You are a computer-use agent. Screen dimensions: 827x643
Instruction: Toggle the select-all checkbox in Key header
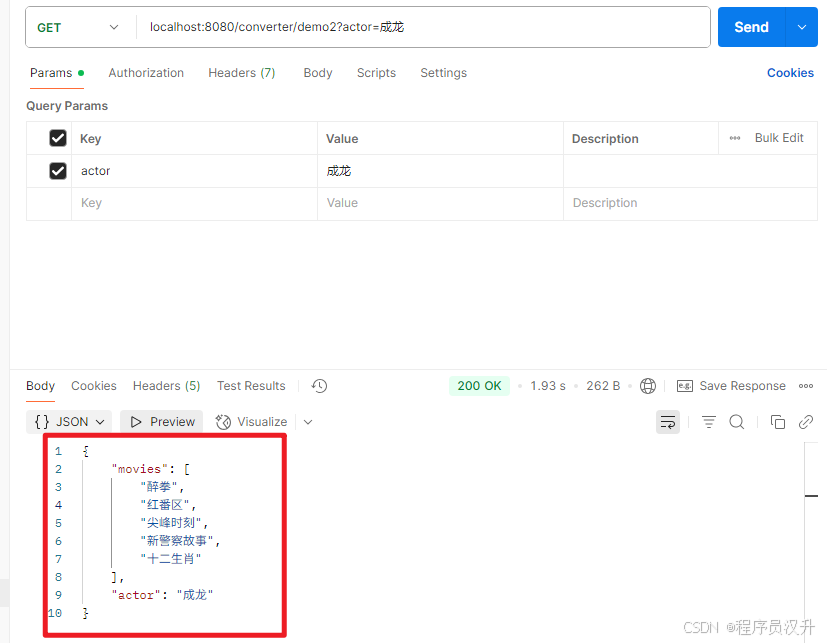(x=58, y=138)
